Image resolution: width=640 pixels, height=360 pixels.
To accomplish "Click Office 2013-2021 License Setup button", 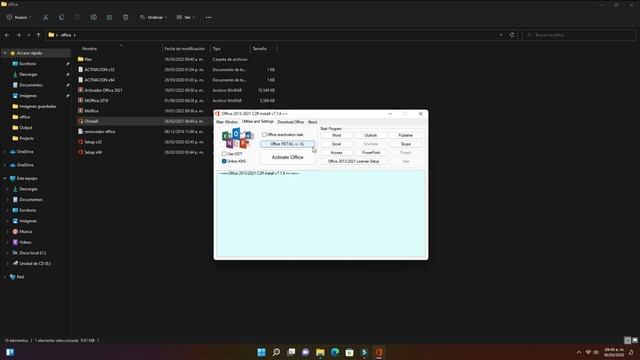I will tap(353, 161).
